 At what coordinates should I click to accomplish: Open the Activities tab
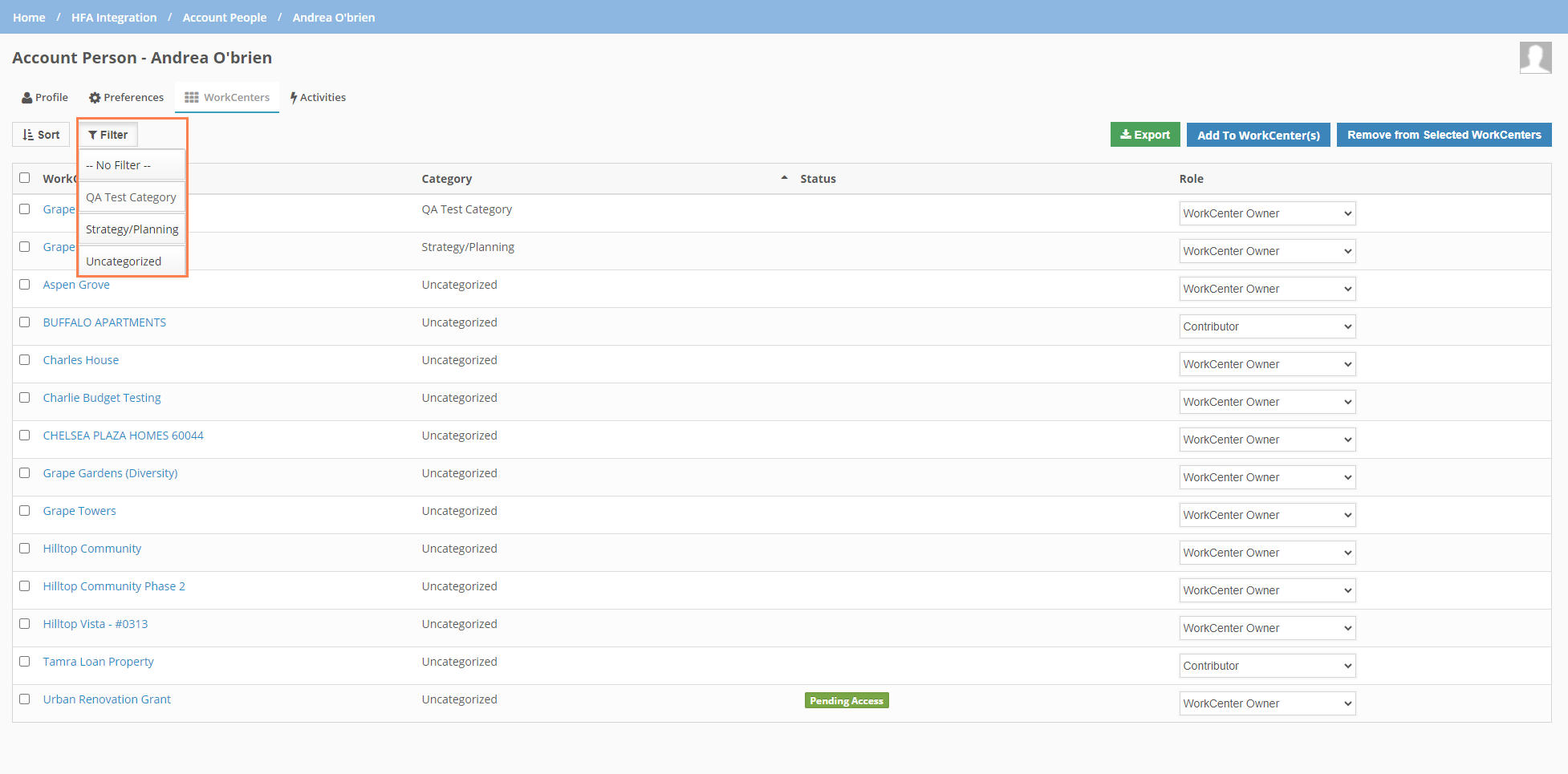(x=318, y=97)
